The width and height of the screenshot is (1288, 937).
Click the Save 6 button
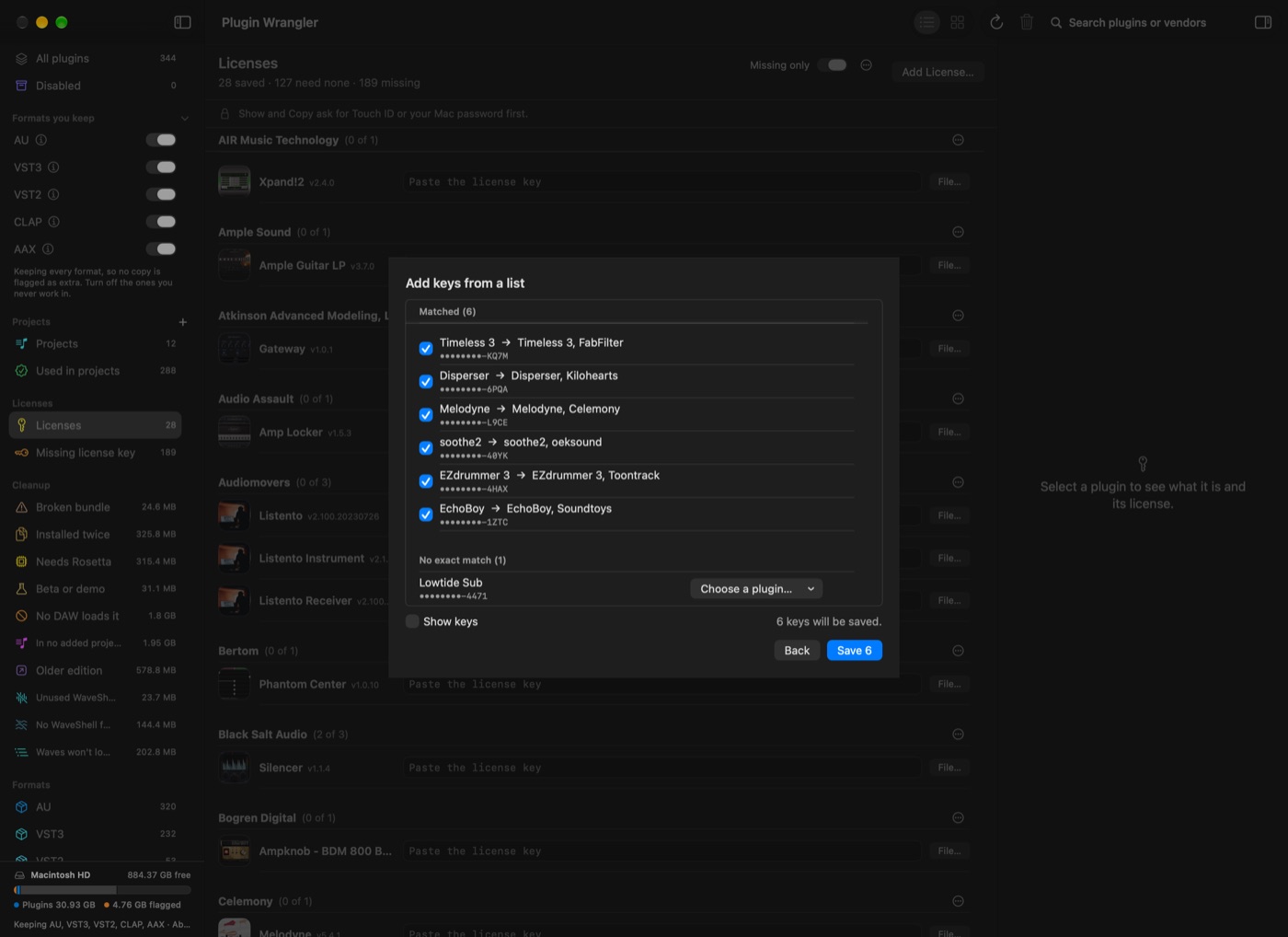[x=854, y=651]
